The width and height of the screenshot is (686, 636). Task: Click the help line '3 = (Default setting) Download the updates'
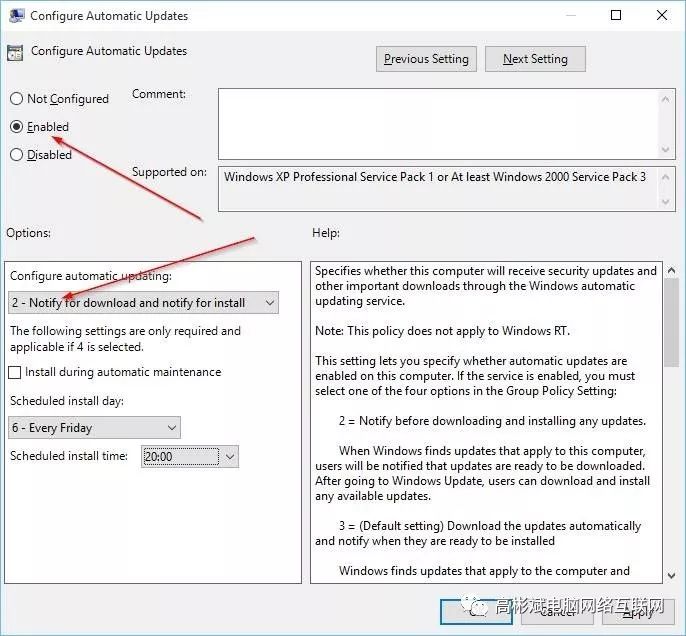click(x=490, y=526)
